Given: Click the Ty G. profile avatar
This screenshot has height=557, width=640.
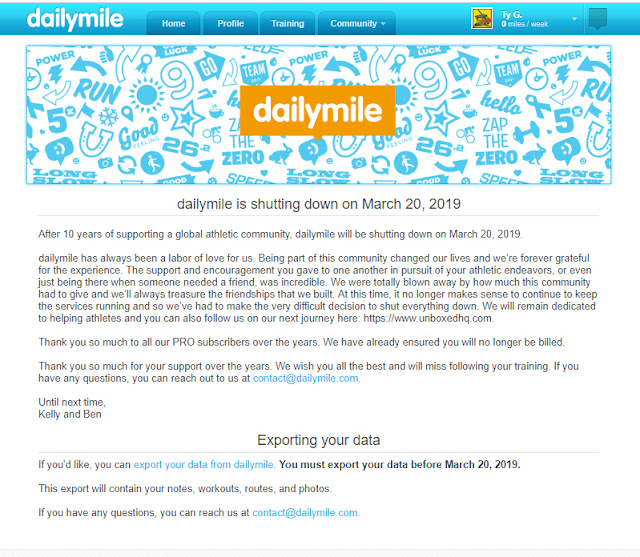Looking at the screenshot, I should pos(482,18).
